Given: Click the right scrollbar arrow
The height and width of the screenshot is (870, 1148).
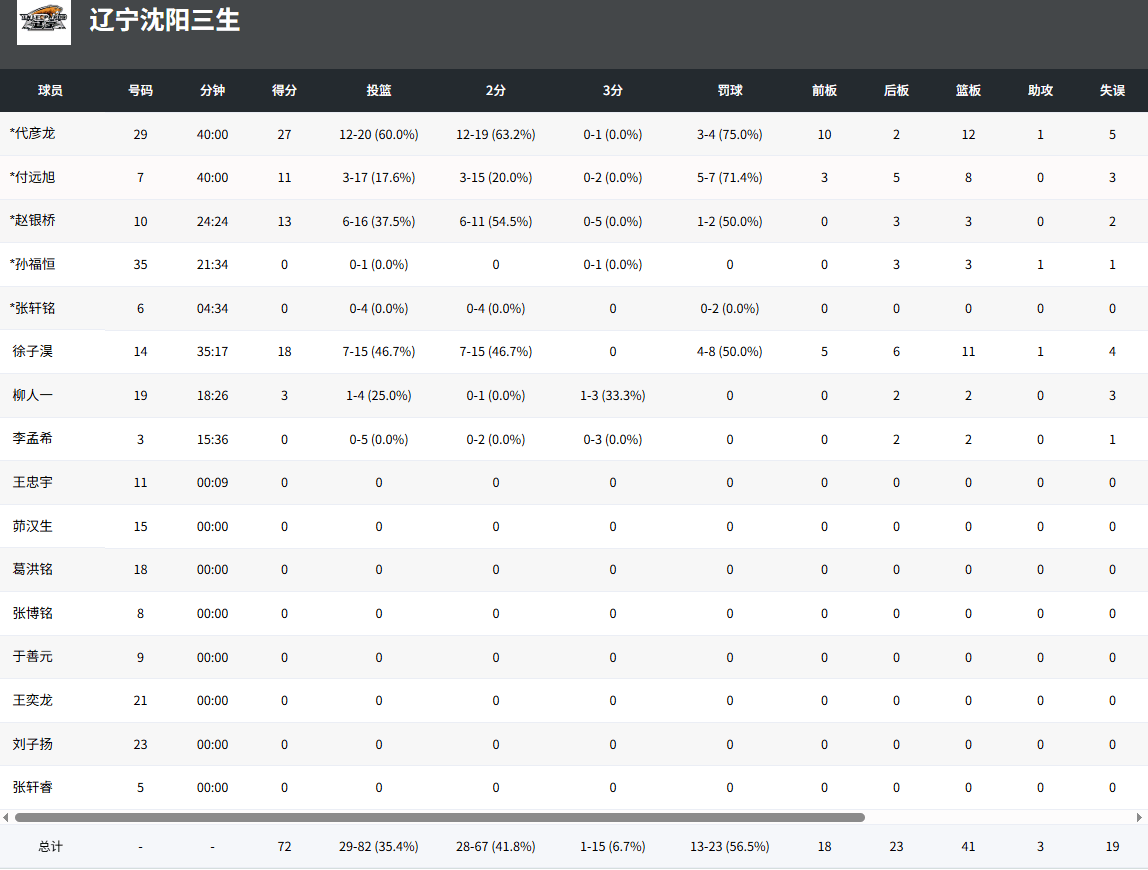Looking at the screenshot, I should 1139,817.
